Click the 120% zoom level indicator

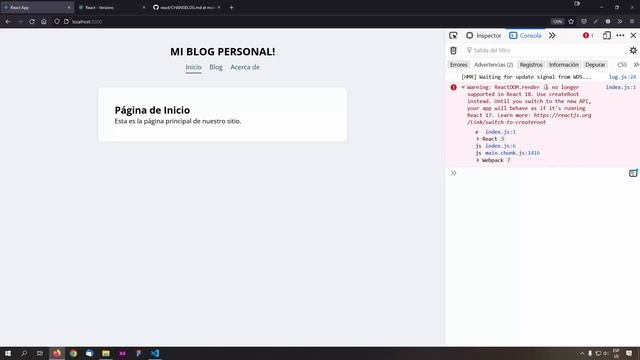[x=558, y=21]
